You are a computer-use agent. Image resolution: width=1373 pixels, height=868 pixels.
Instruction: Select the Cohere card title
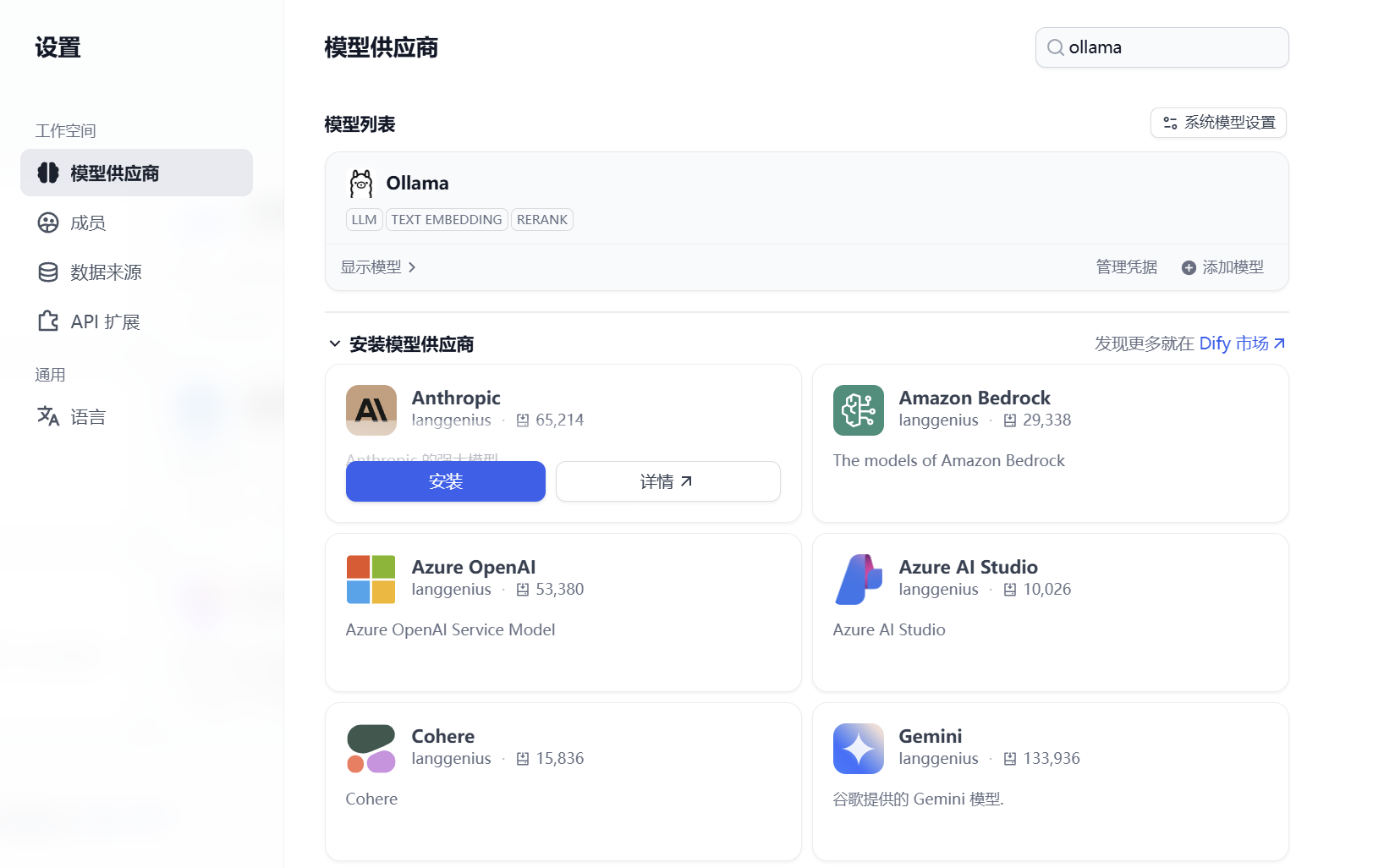[x=443, y=736]
